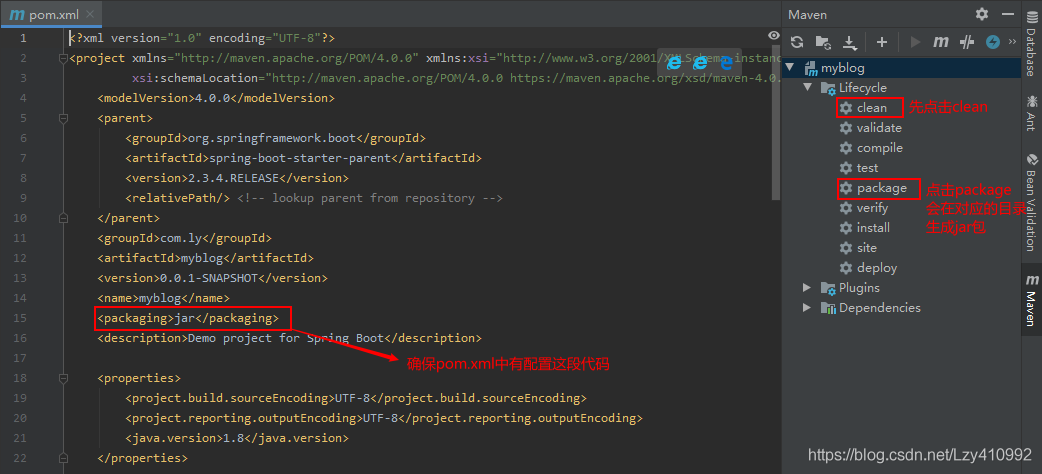The height and width of the screenshot is (474, 1042).
Task: Open the Ant side tool tab
Action: point(1031,113)
